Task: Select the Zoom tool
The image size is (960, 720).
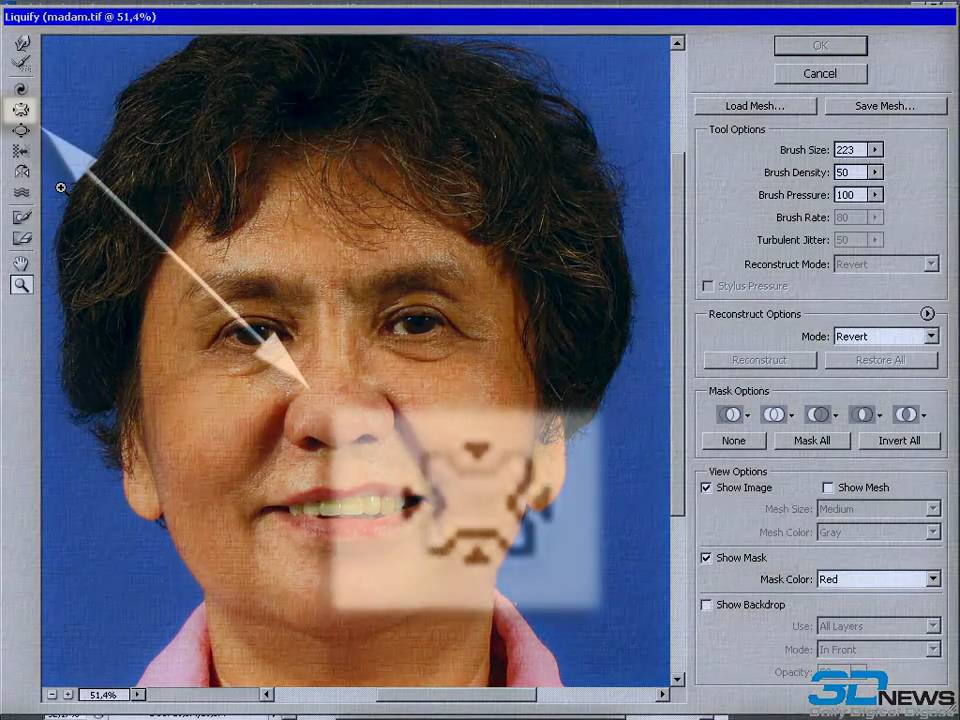Action: [21, 285]
